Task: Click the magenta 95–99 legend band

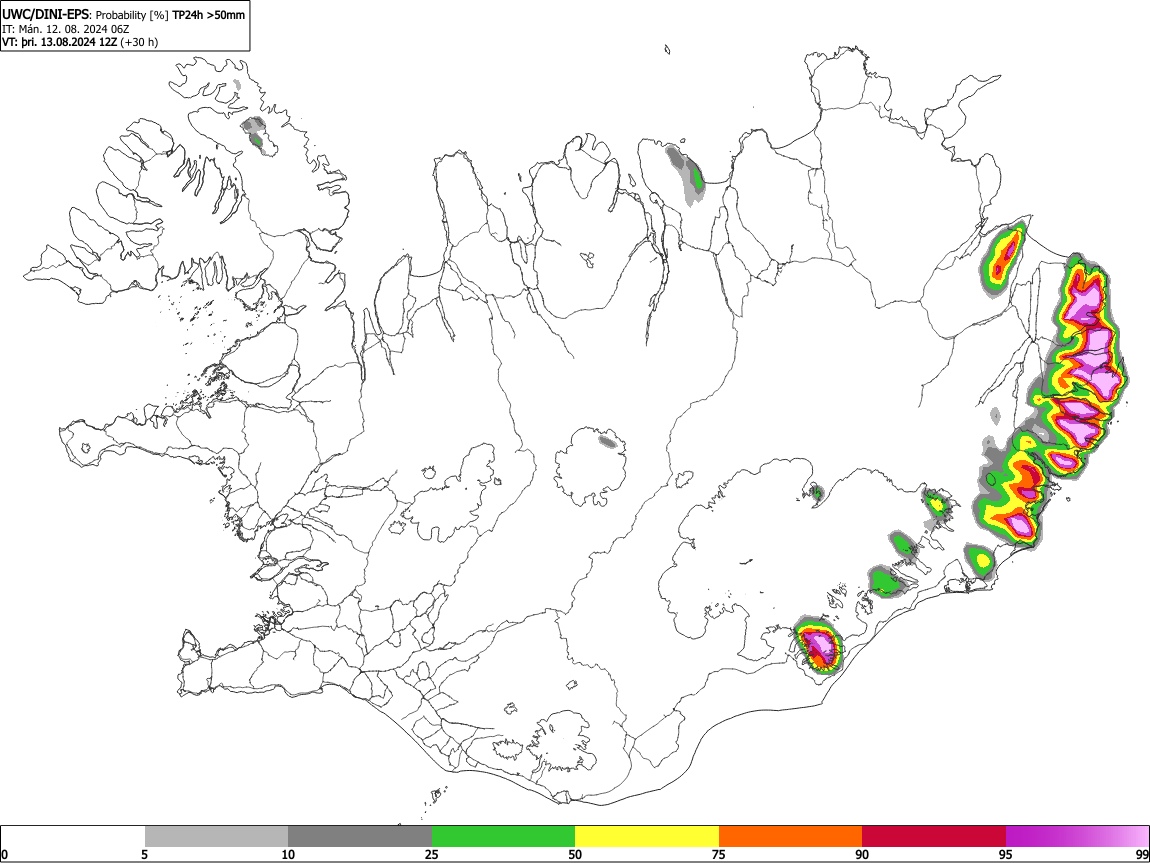Action: [x=1077, y=837]
